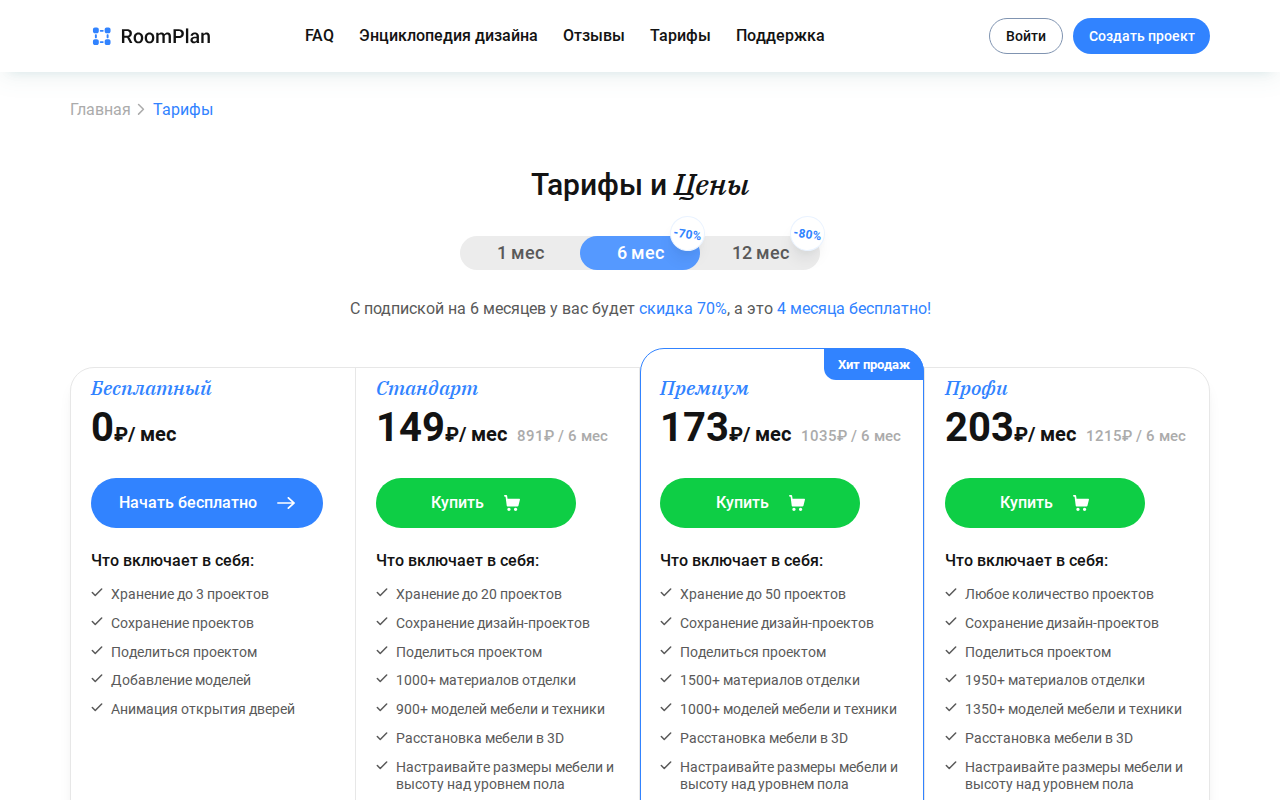Click the arrow icon in Начать бесплатно button
This screenshot has width=1280, height=800.
[x=286, y=503]
